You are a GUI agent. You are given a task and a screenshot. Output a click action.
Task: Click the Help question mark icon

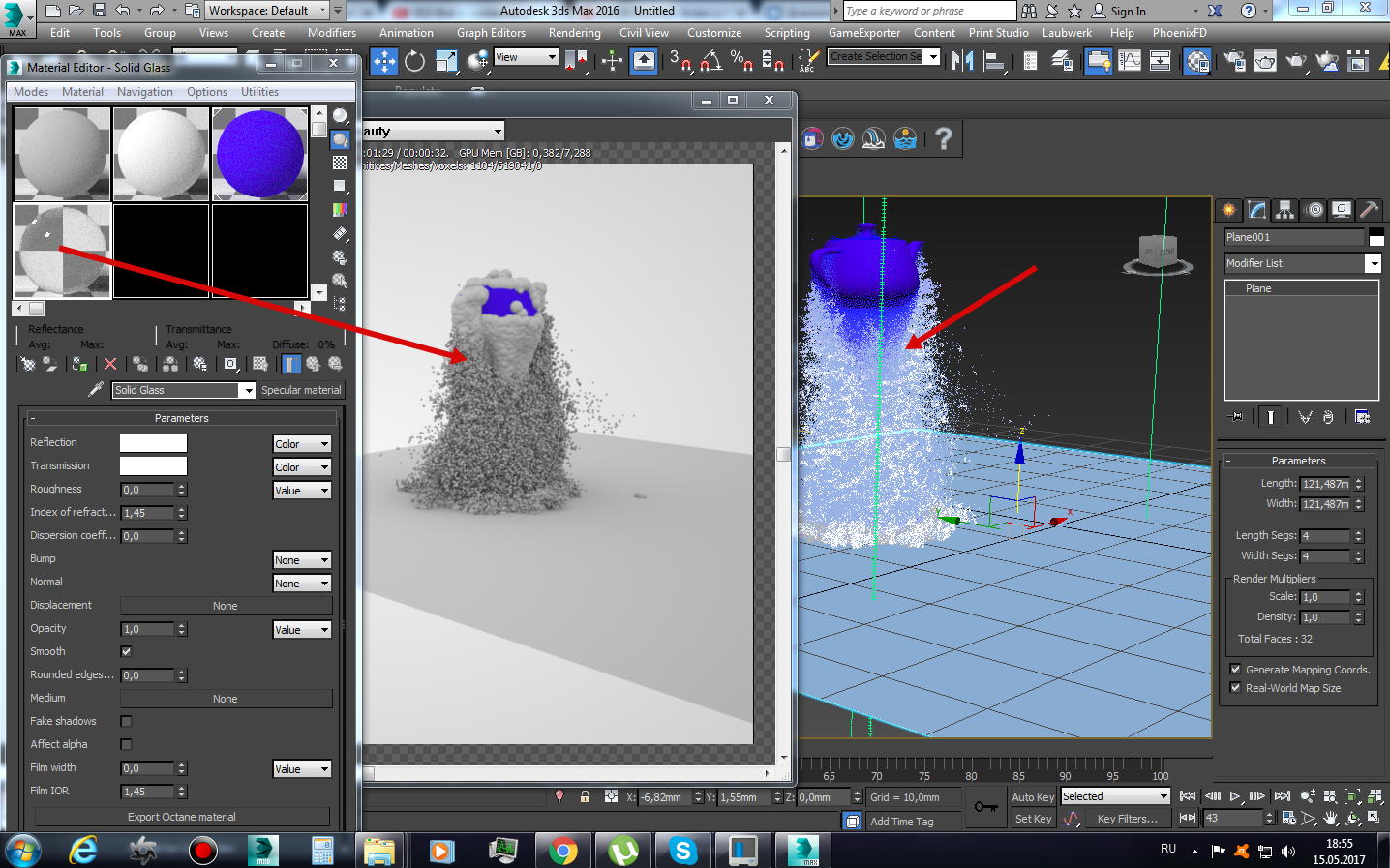click(x=943, y=138)
